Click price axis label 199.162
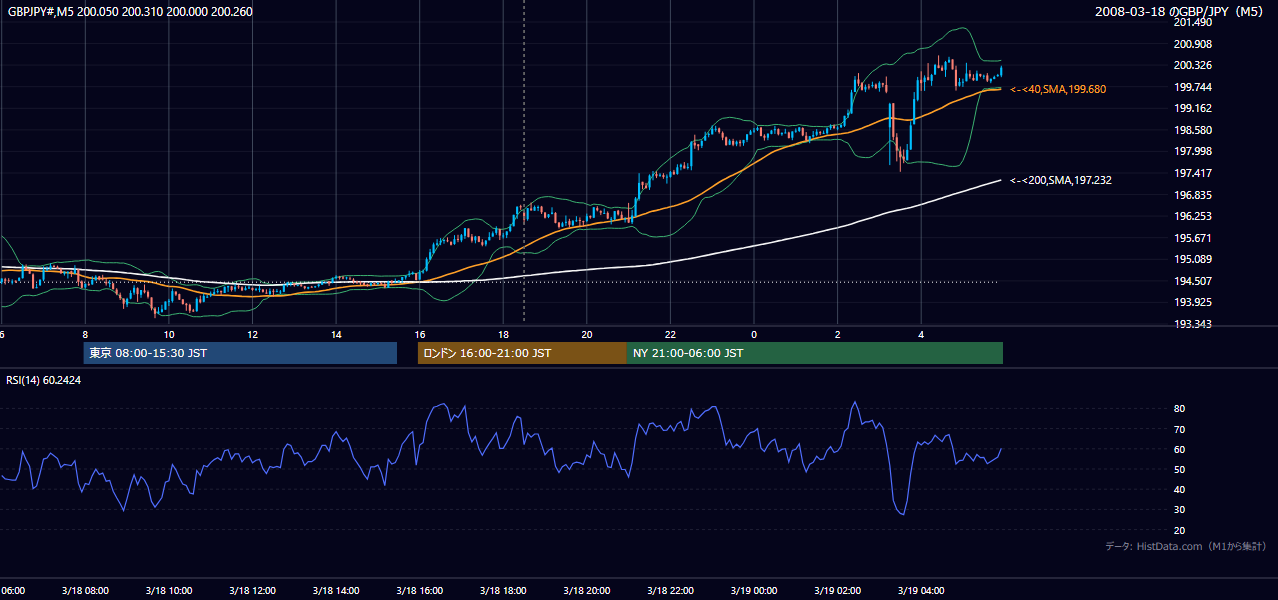This screenshot has height=600, width=1278. [1194, 108]
